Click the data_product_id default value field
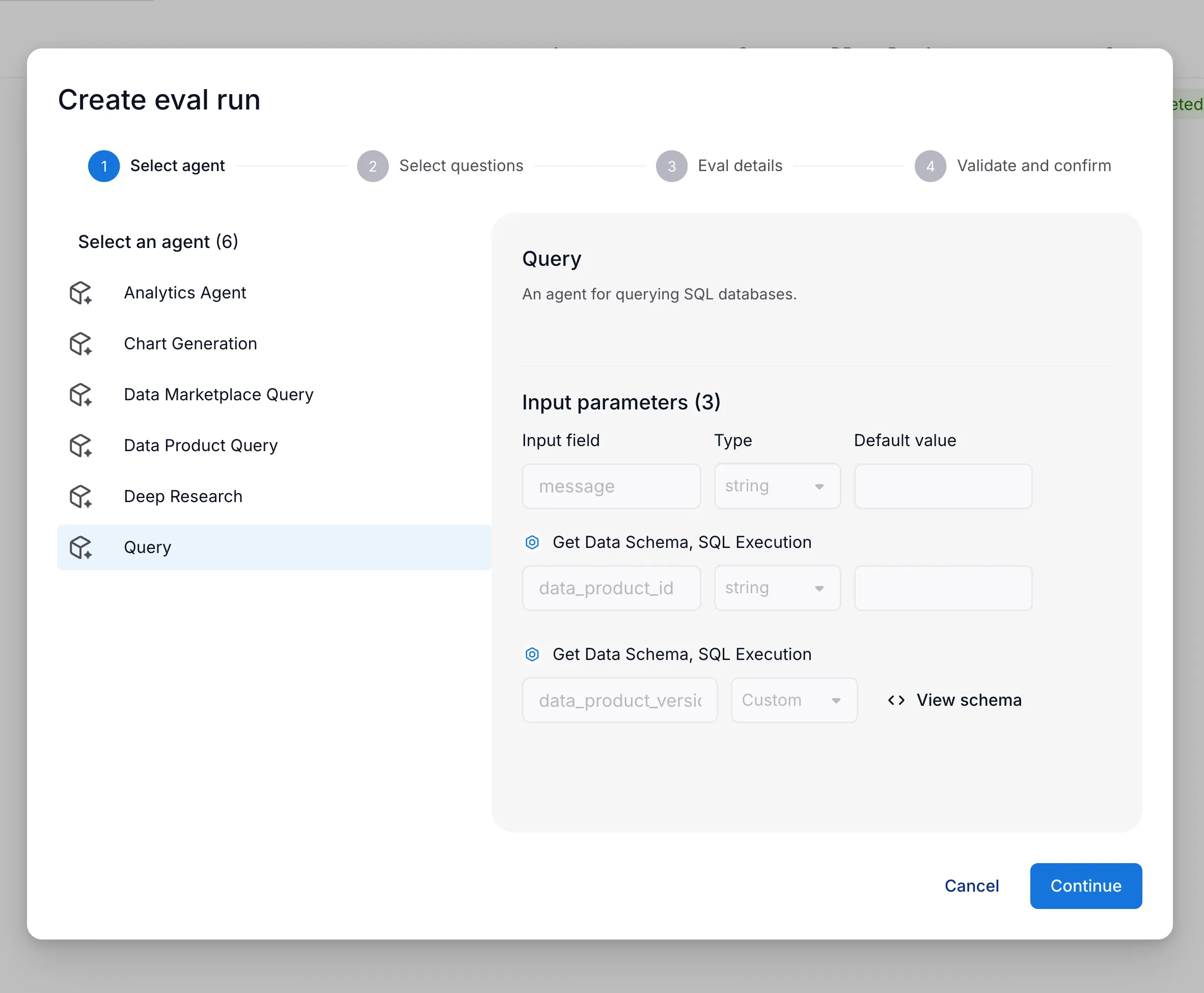This screenshot has height=993, width=1204. click(x=943, y=588)
